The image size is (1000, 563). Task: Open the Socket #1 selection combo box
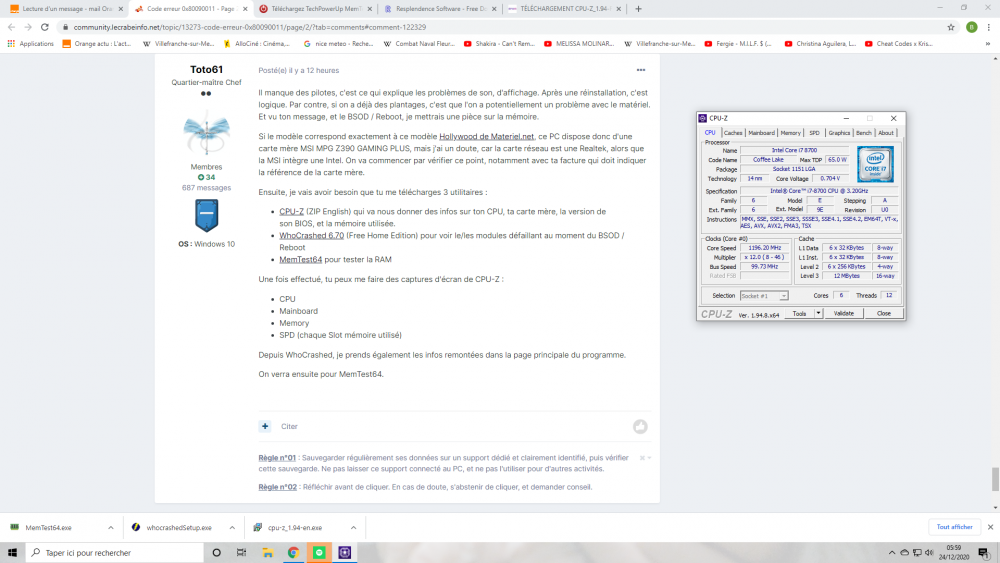tap(764, 296)
